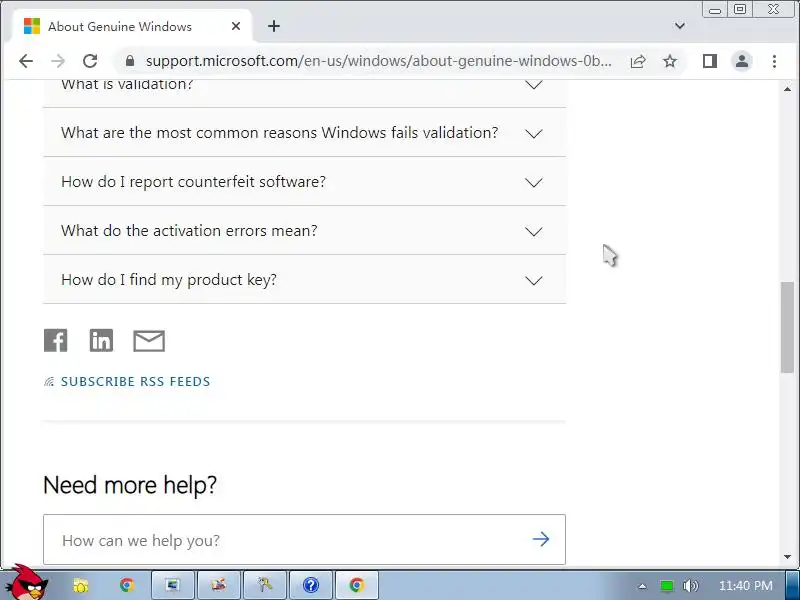Click the browser forward arrow
Screen dimensions: 800x600
(58, 61)
